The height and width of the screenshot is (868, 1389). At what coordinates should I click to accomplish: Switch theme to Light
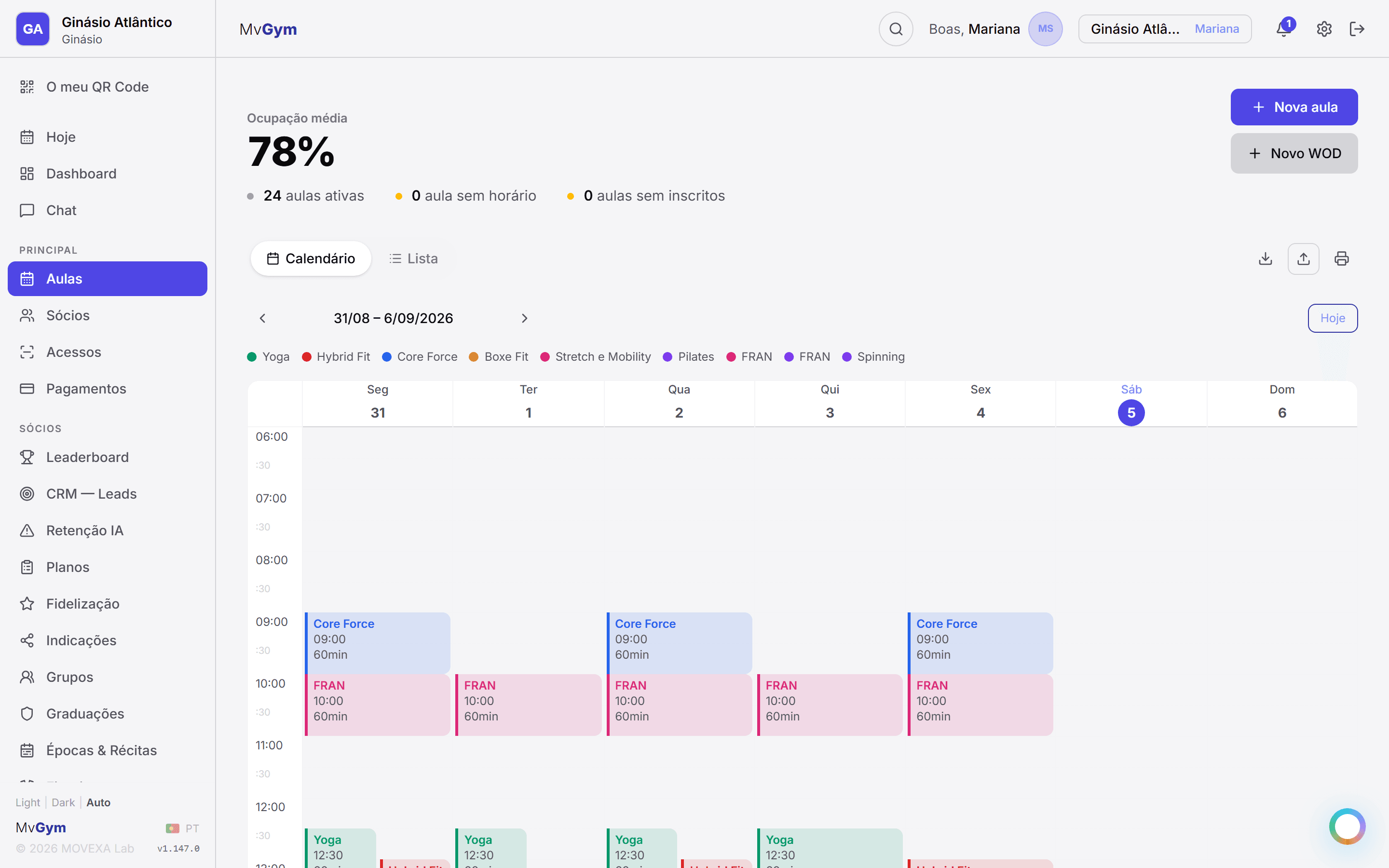pos(27,802)
